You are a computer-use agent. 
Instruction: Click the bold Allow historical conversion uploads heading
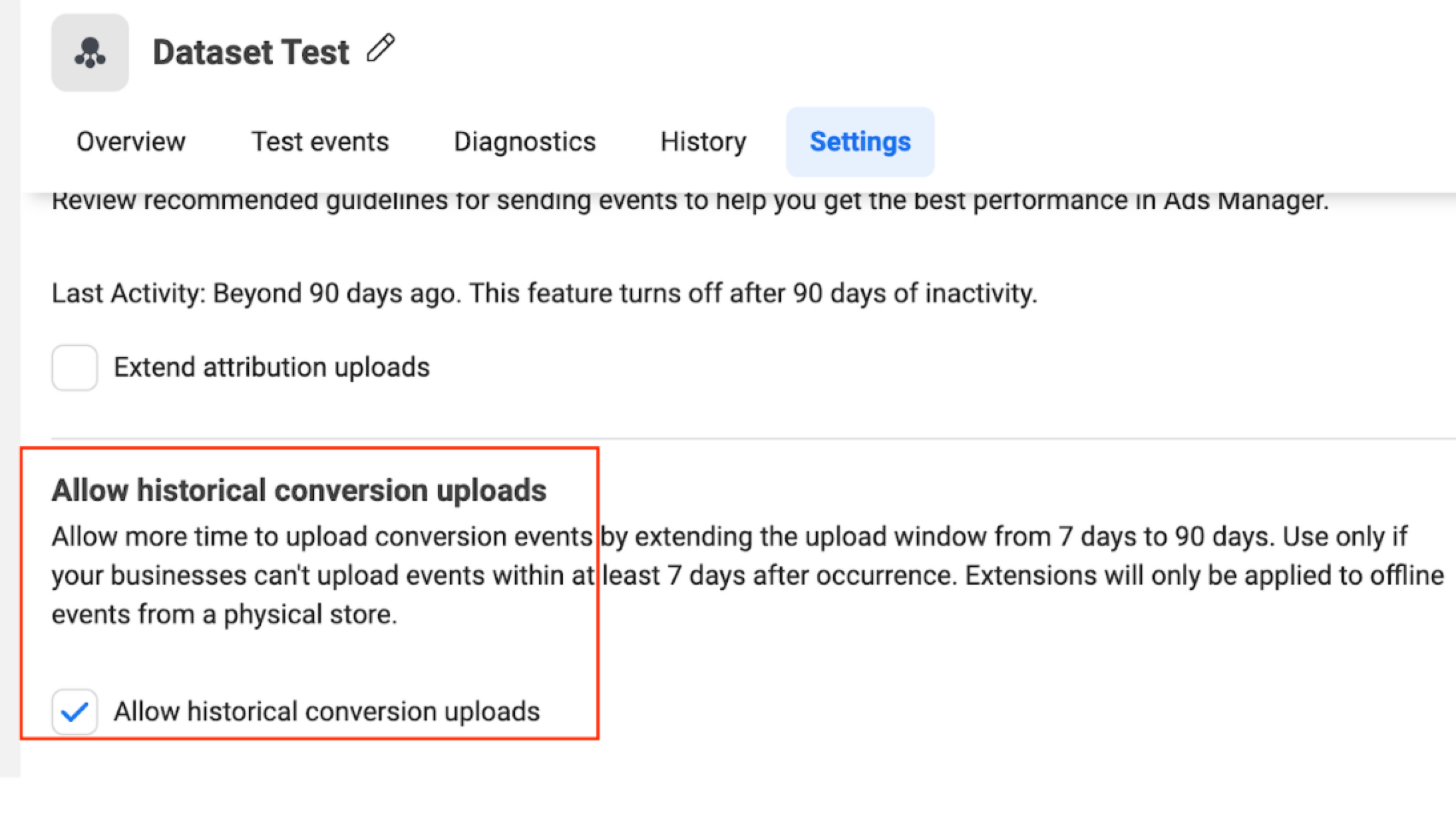(x=299, y=491)
